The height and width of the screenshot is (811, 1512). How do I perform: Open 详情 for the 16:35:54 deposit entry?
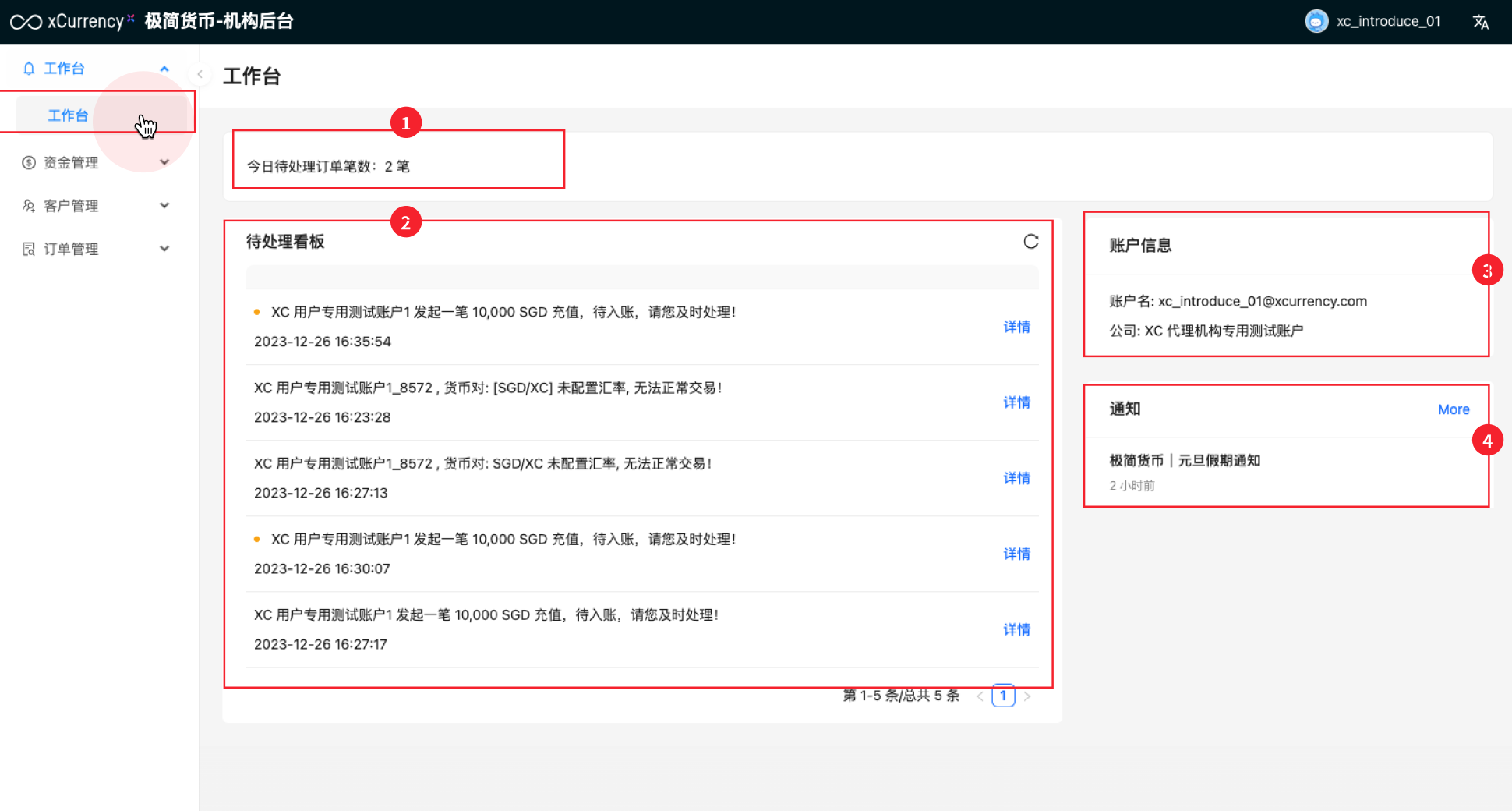1016,327
